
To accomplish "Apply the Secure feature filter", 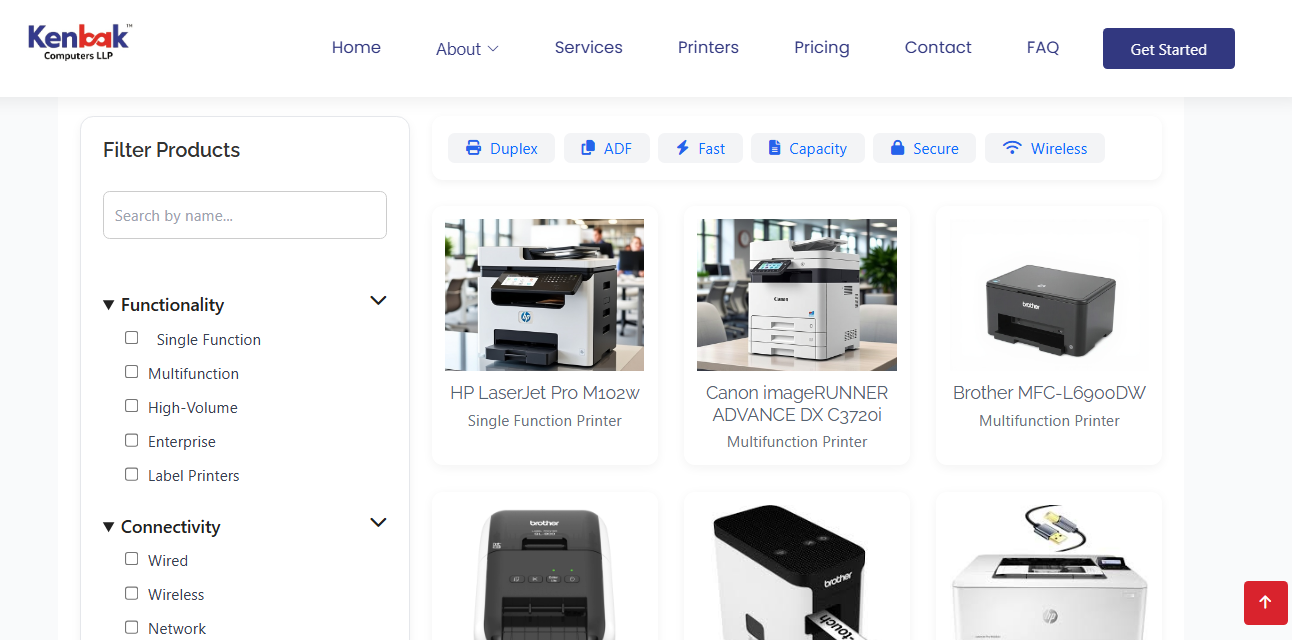I will pos(925,148).
